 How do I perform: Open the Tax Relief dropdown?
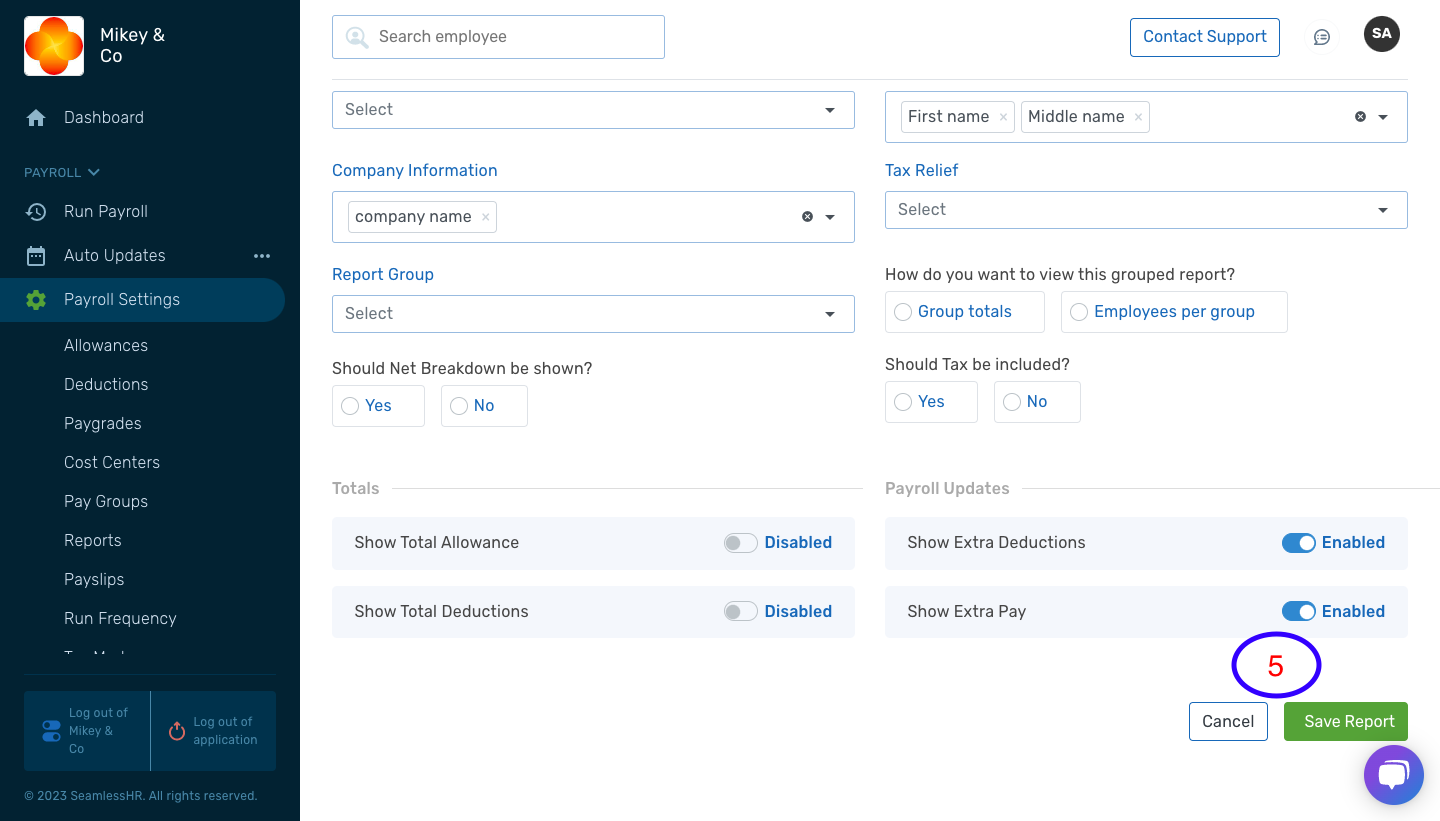click(1146, 209)
